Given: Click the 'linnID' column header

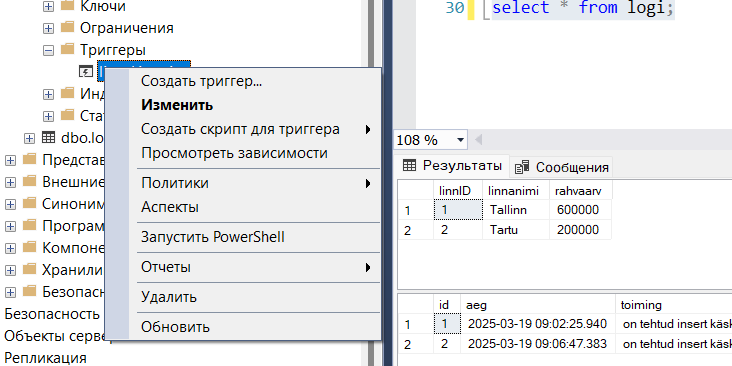Looking at the screenshot, I should point(458,190).
